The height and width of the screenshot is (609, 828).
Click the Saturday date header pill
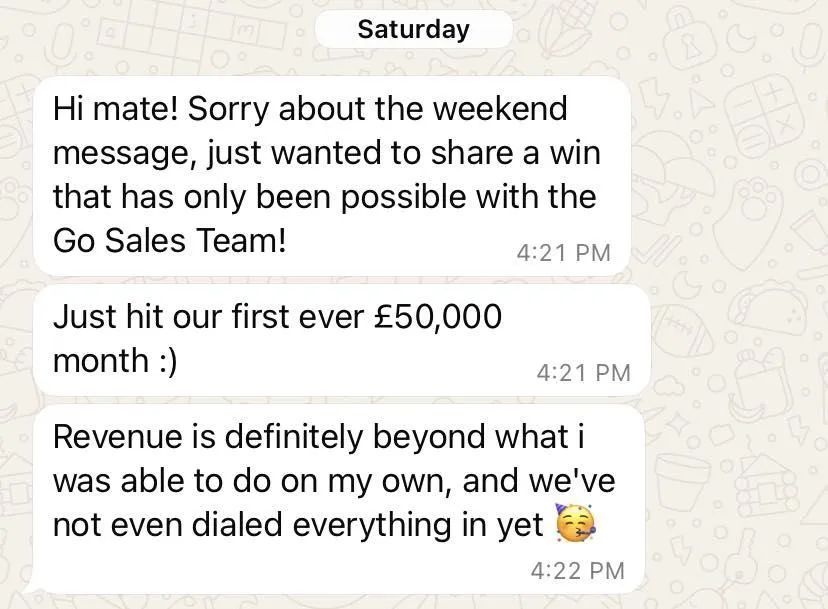pyautogui.click(x=413, y=29)
